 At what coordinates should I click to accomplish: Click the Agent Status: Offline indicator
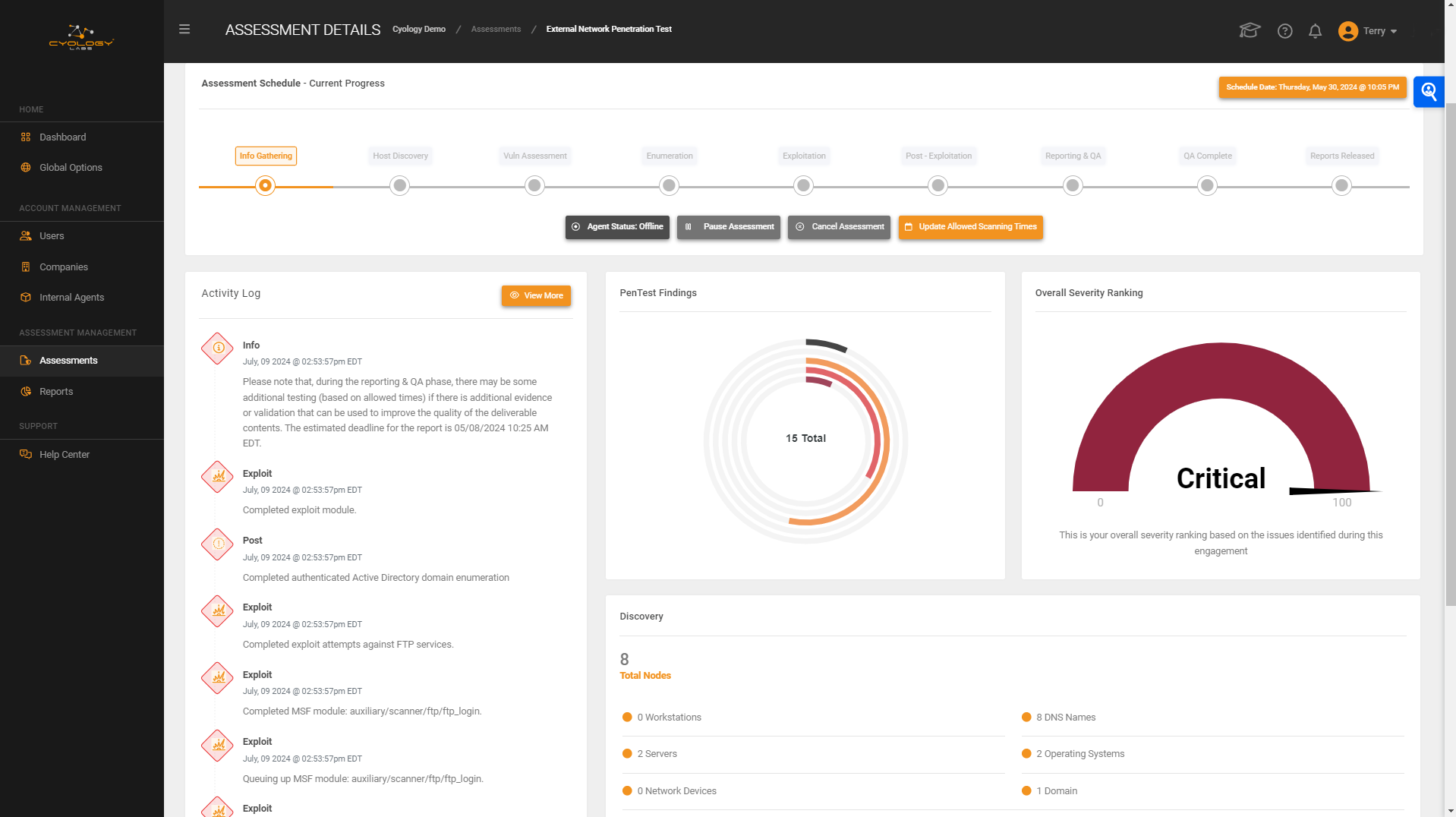pos(617,227)
